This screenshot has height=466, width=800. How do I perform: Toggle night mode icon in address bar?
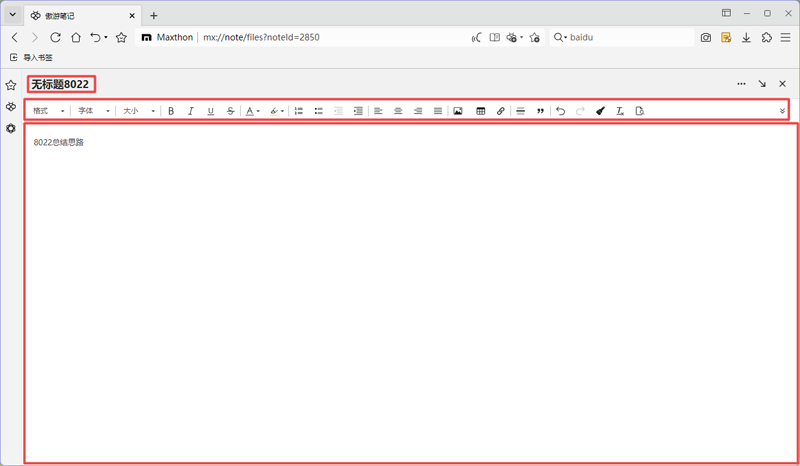tap(476, 37)
